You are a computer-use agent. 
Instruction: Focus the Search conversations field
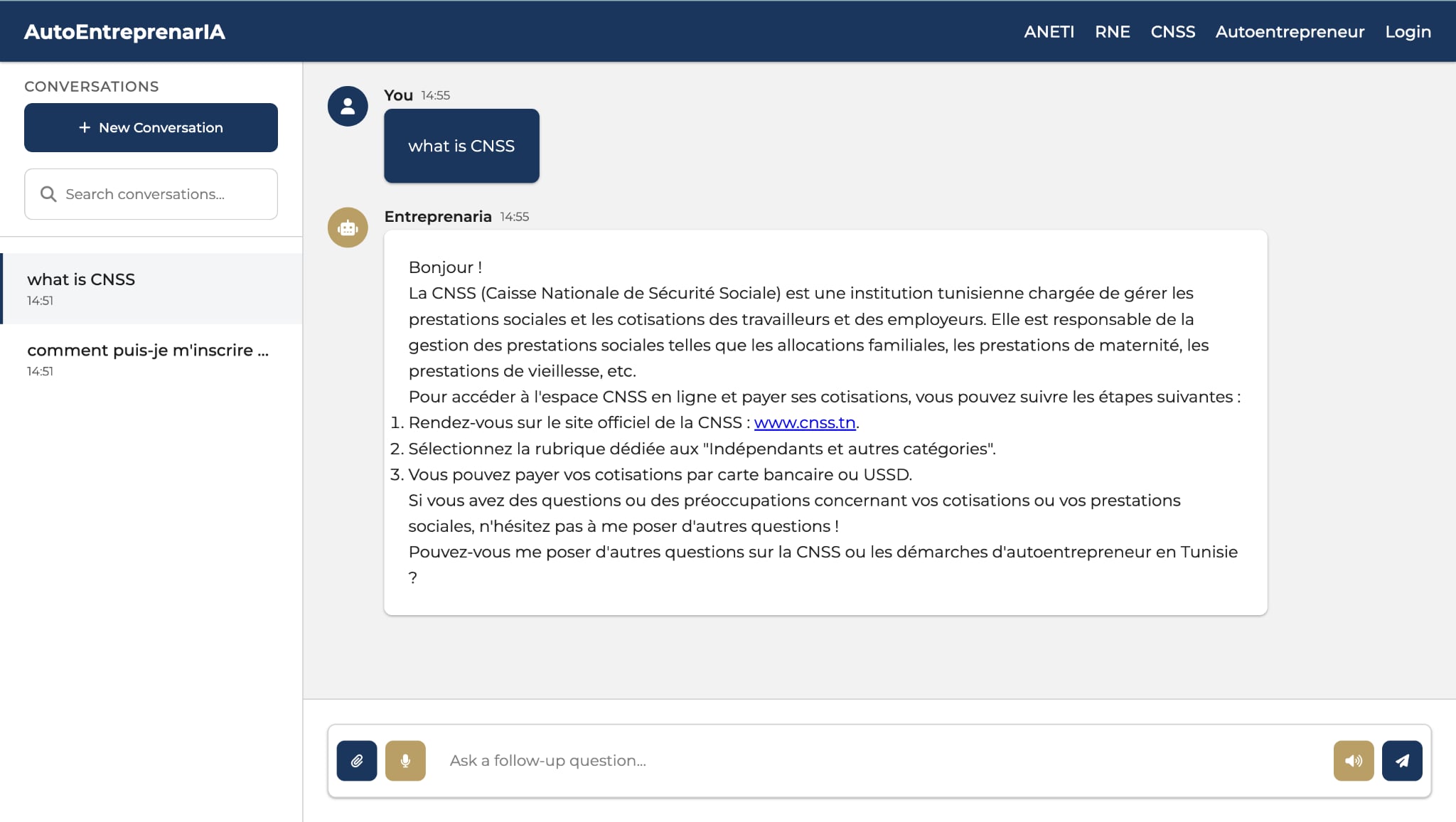click(x=164, y=194)
